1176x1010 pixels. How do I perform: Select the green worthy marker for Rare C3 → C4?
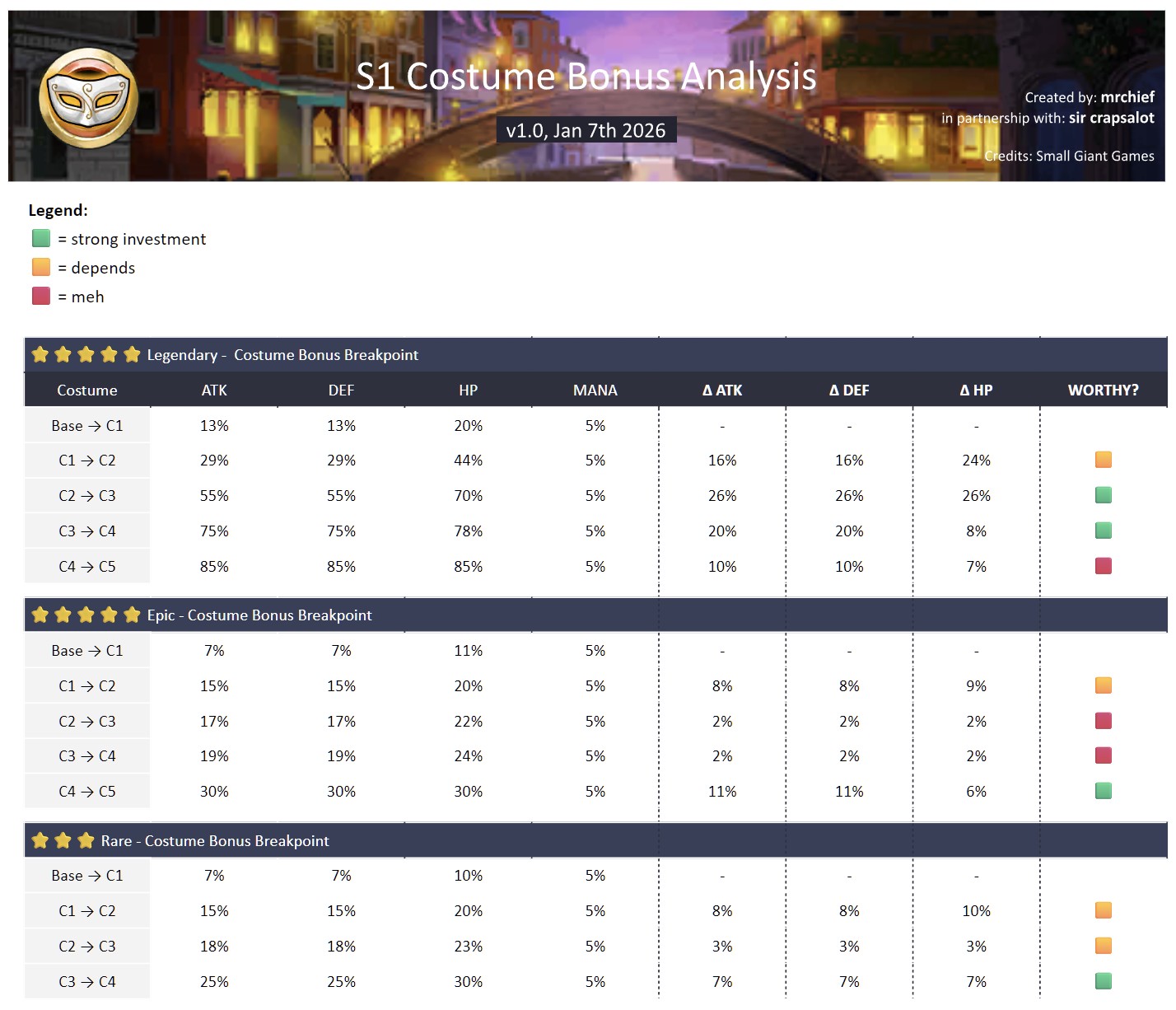pos(1103,981)
